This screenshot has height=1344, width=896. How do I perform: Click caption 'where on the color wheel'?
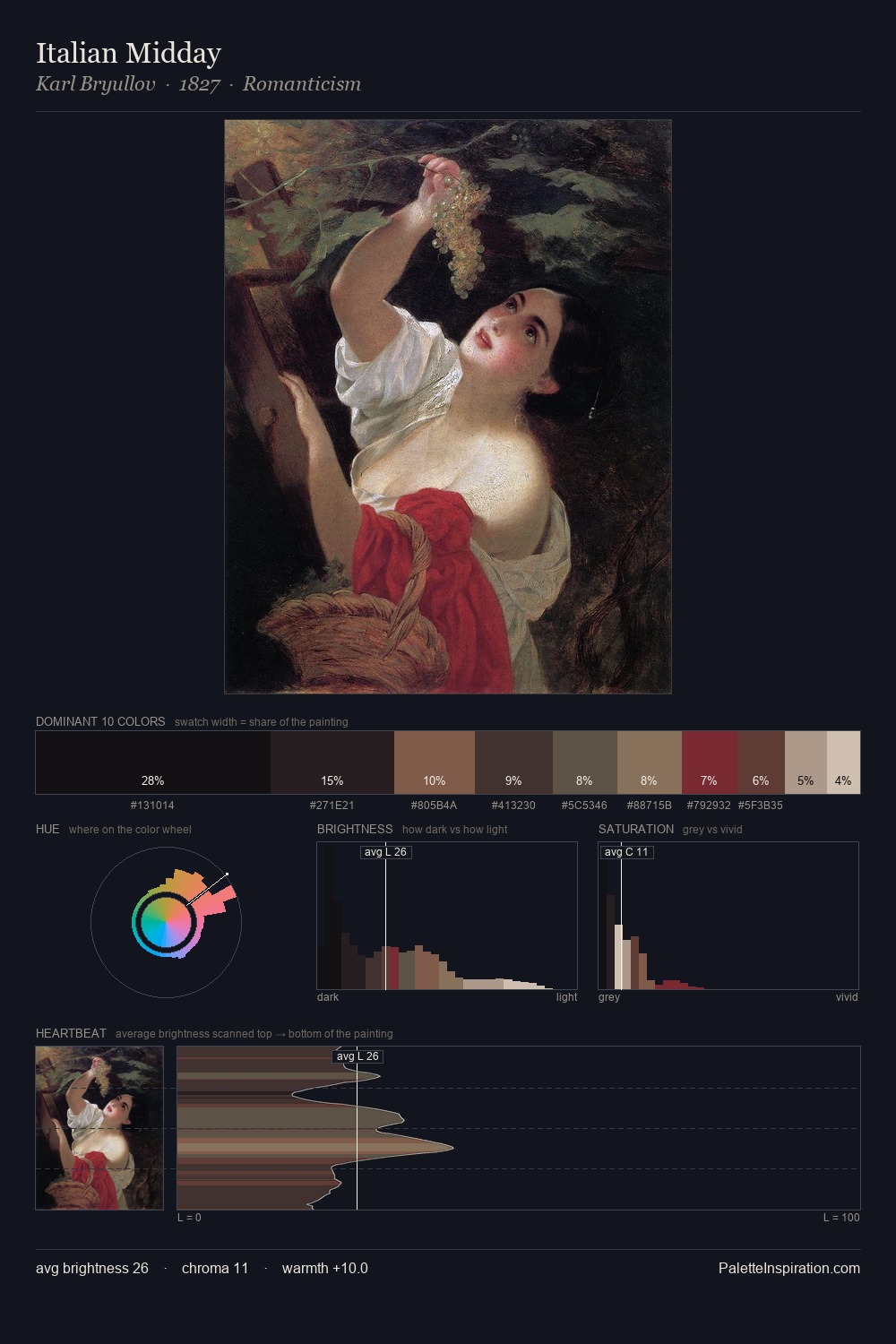(130, 830)
